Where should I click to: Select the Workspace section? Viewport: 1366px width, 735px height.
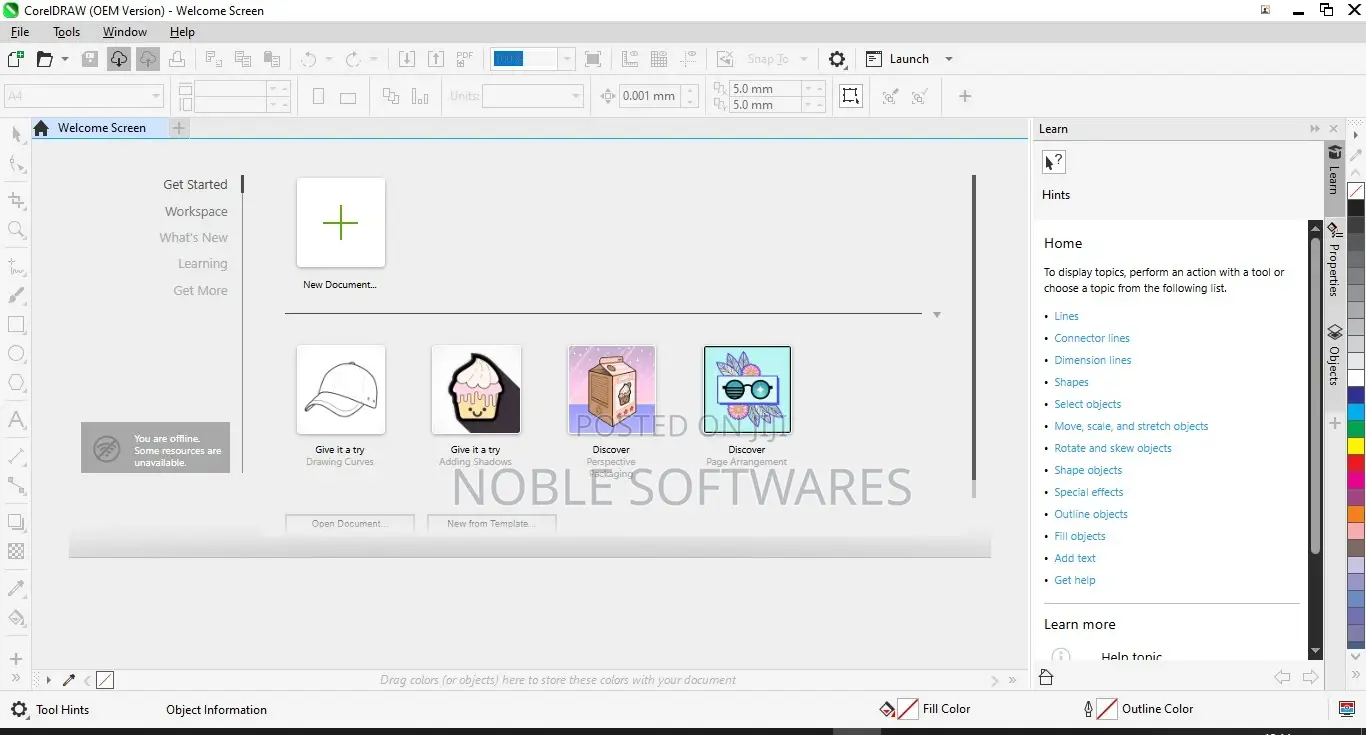pyautogui.click(x=196, y=212)
